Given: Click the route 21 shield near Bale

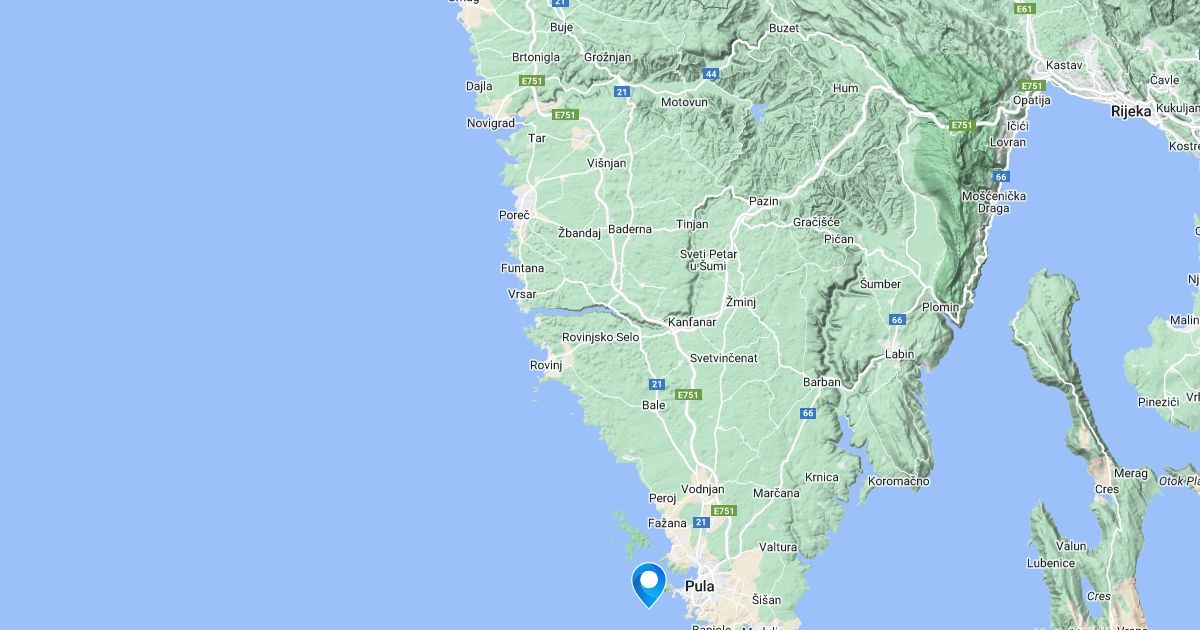Looking at the screenshot, I should 657,384.
